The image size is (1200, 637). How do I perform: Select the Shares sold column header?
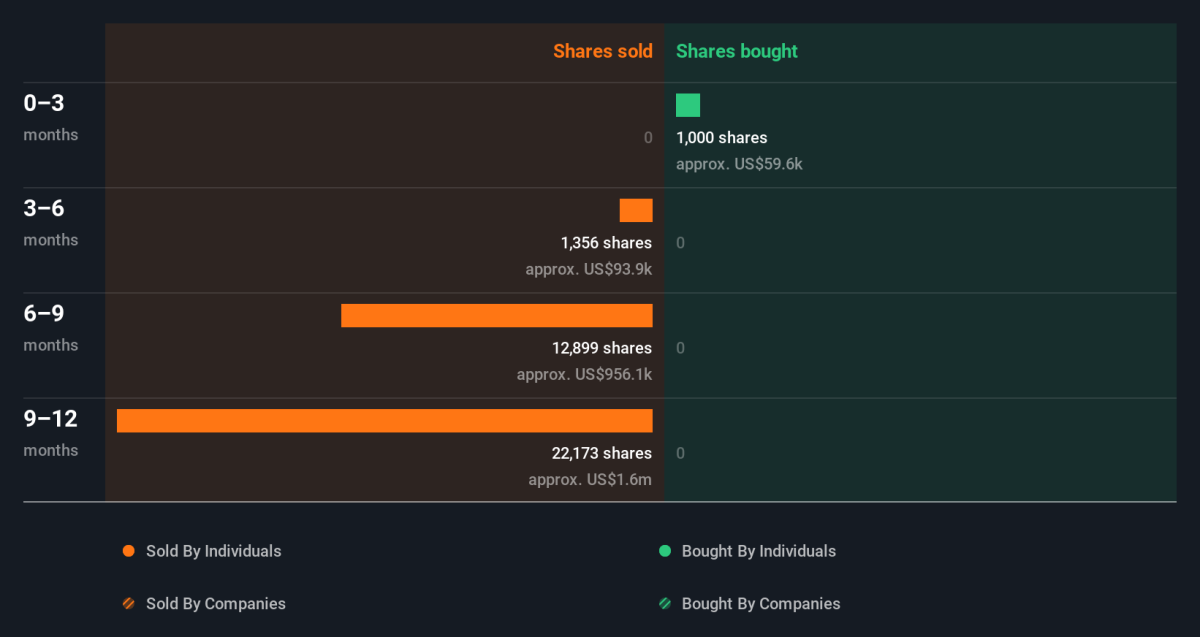603,51
